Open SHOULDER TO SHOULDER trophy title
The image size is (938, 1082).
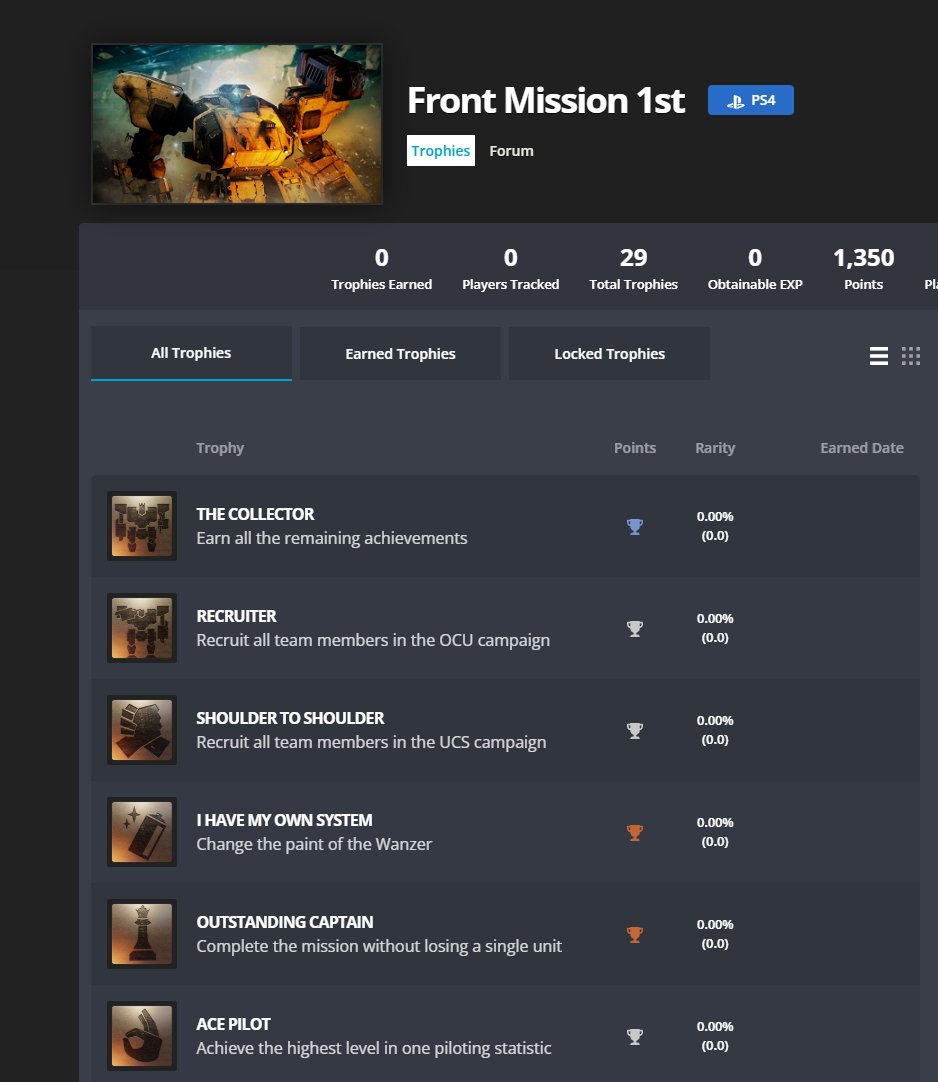tap(290, 718)
